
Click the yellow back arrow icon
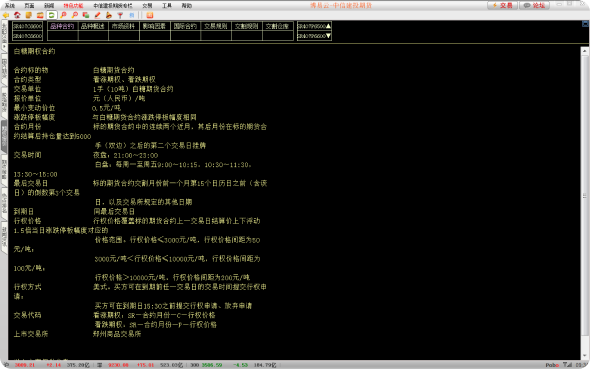(6, 15)
